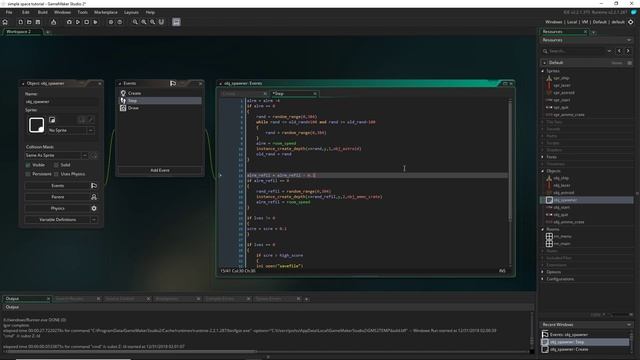Open the Tools menu
Screen dimensions: 640x360
82,12
